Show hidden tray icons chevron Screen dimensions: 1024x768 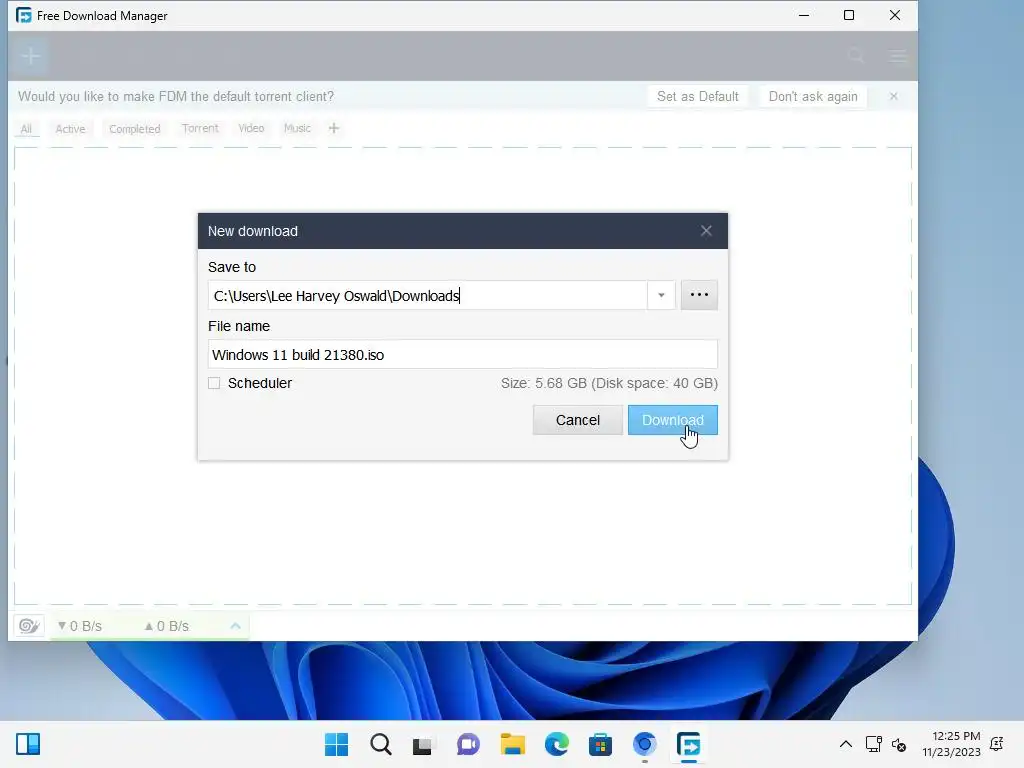[846, 744]
